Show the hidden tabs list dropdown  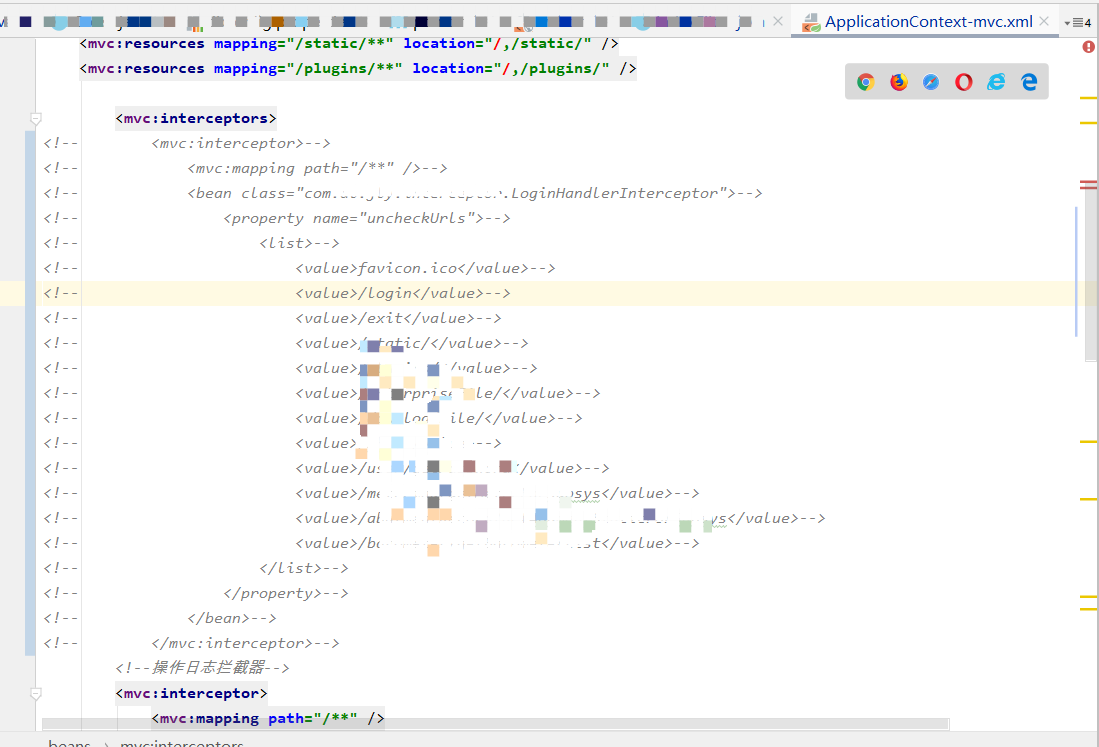1078,22
